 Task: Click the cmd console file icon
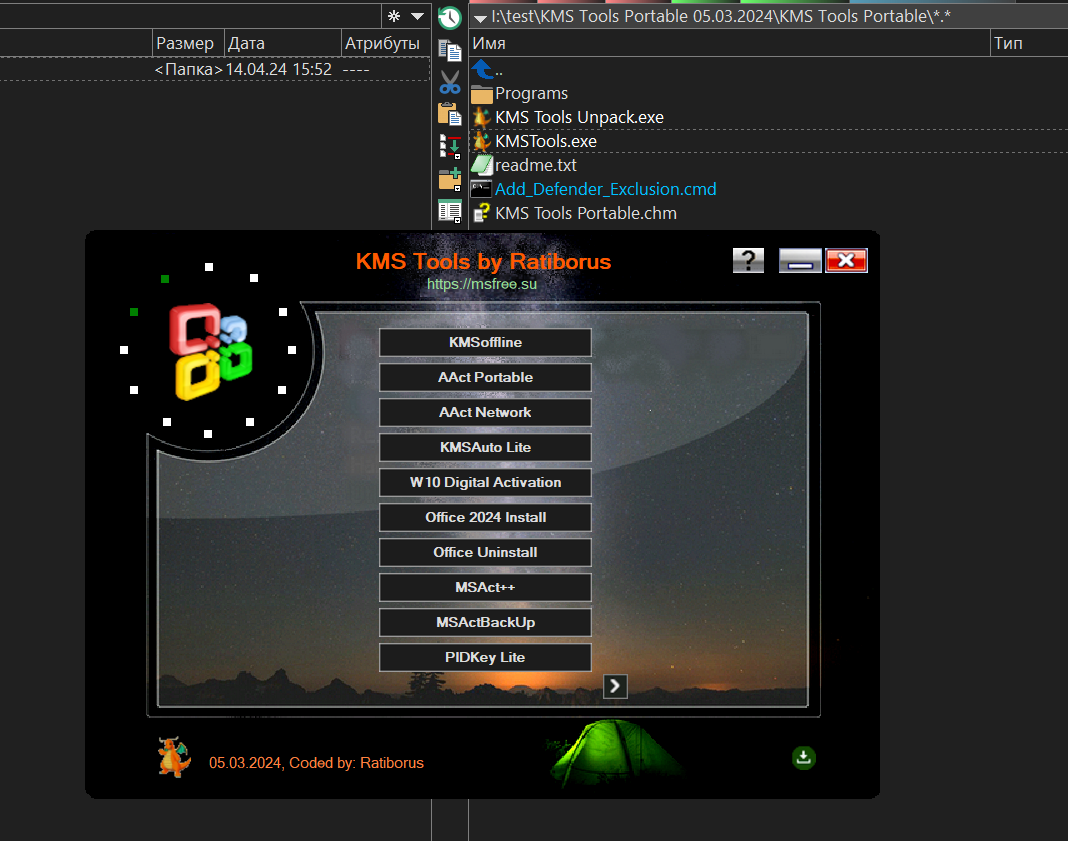pos(482,189)
